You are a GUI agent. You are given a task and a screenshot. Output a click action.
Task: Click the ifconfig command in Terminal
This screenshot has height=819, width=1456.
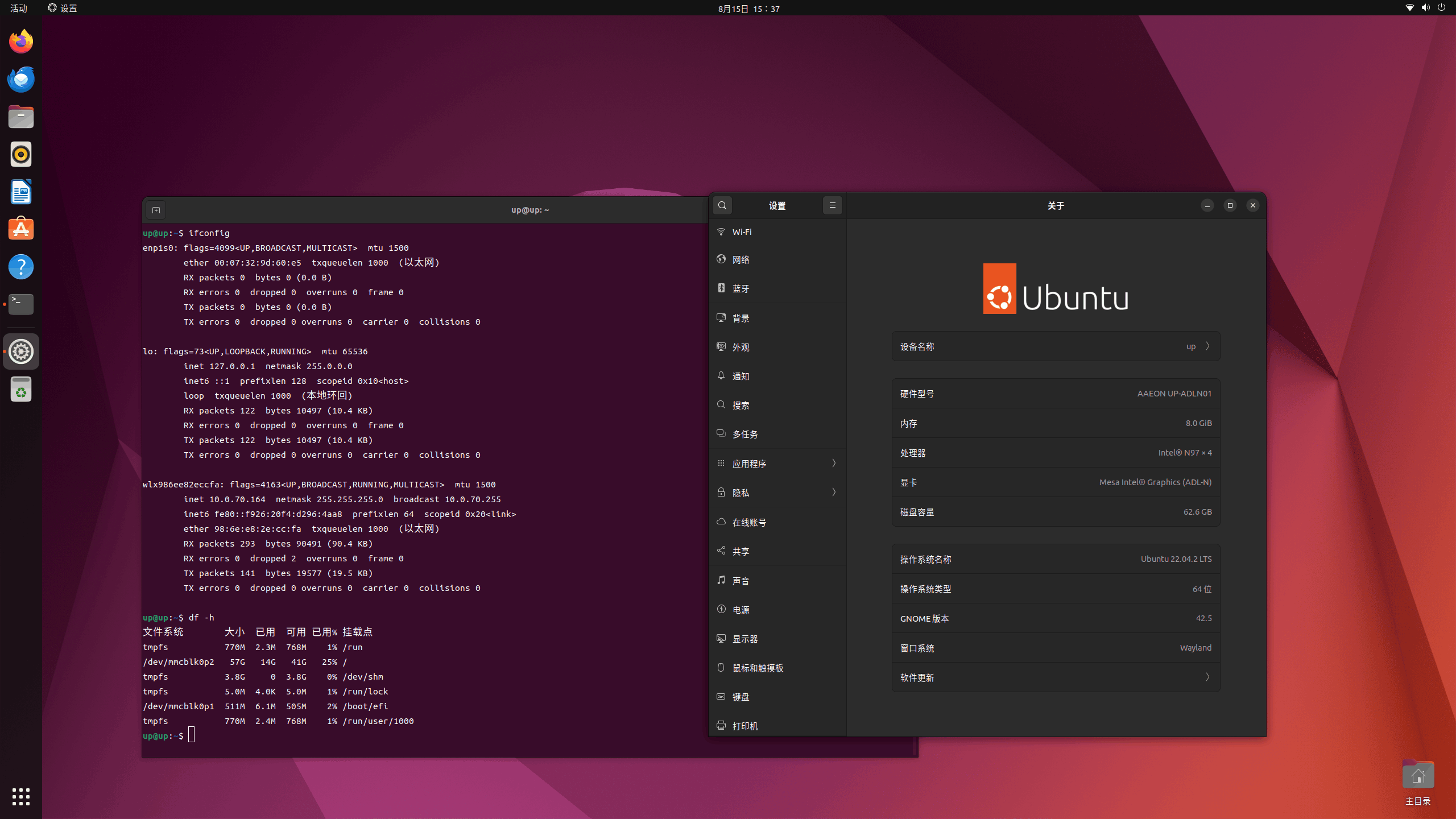(x=209, y=233)
